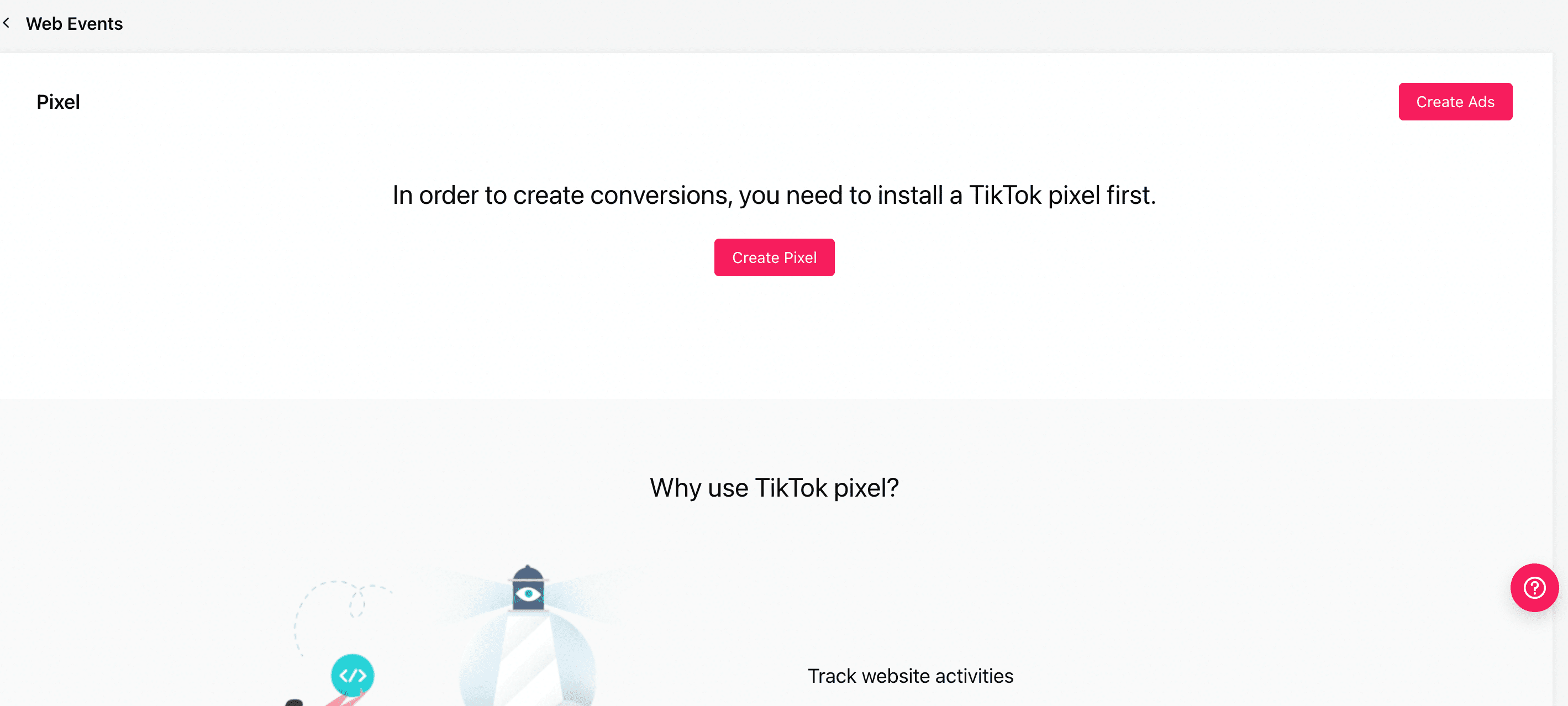Screen dimensions: 1568x706
Task: Click the small black shape at bottom
Action: click(x=294, y=702)
